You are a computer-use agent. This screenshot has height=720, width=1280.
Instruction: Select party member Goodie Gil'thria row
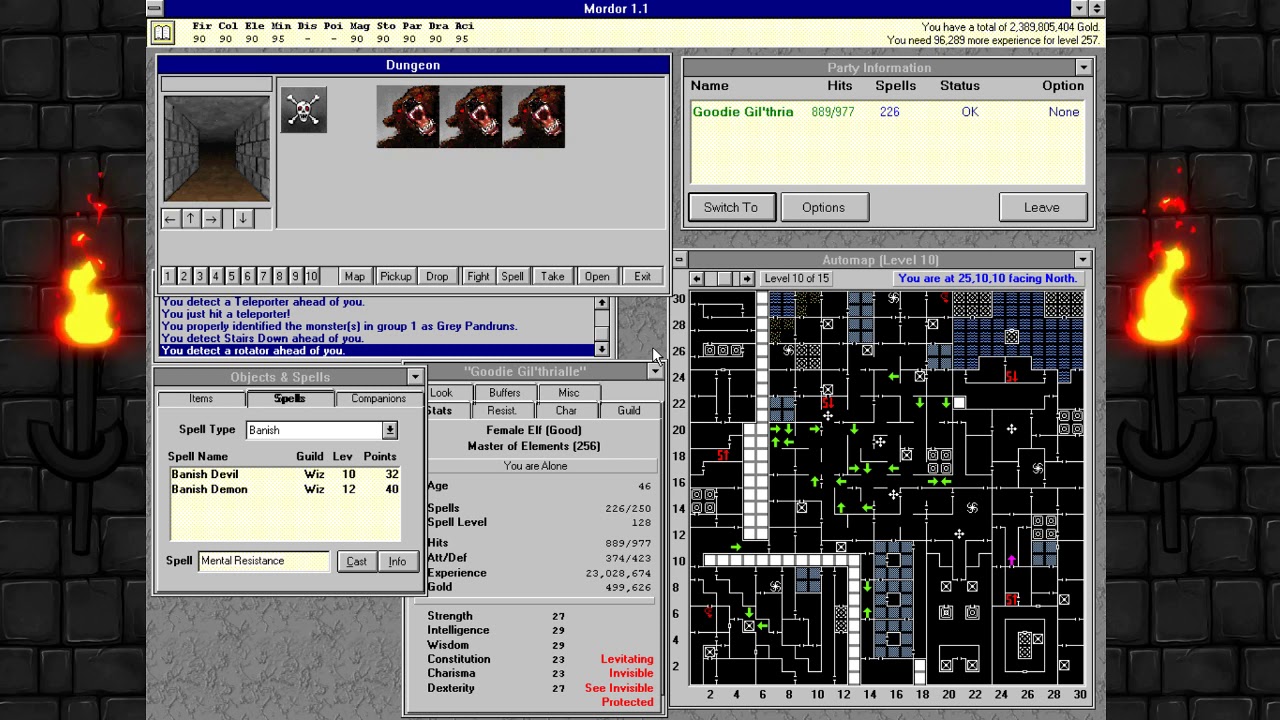886,112
